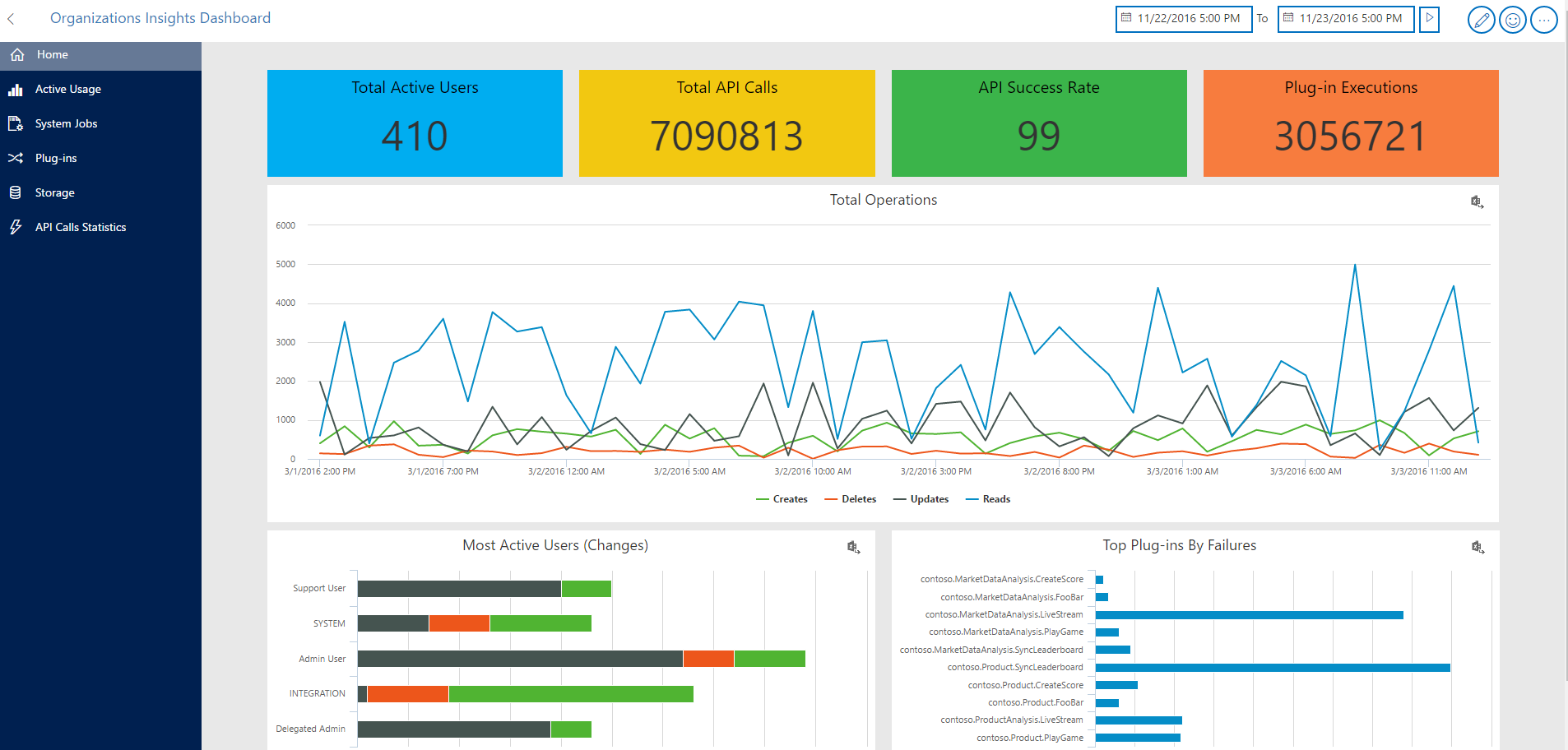Screen dimensions: 1568x750
Task: Click the contoso.Product.CreateScore bar
Action: click(1116, 685)
